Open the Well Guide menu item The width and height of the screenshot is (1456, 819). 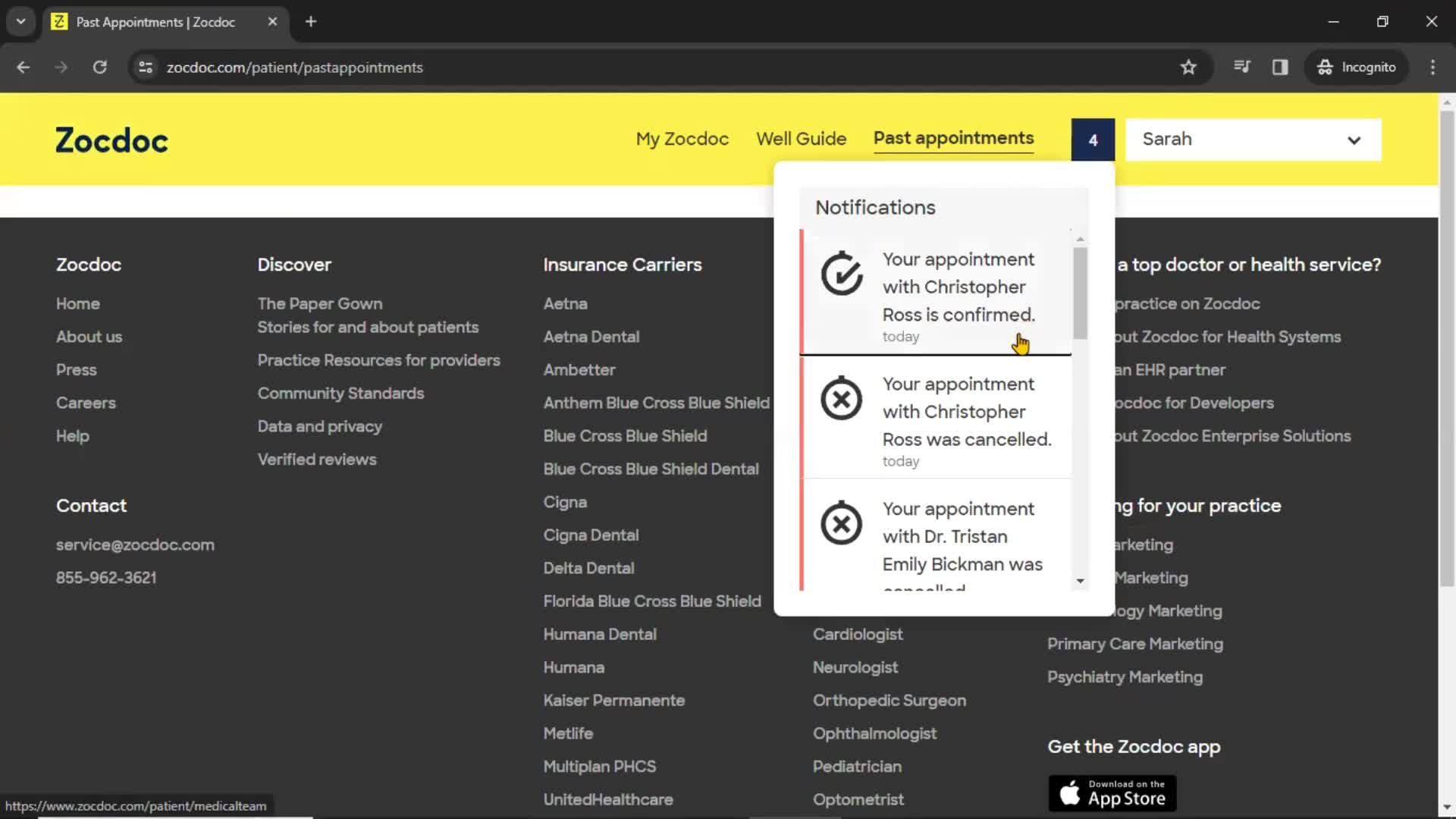801,138
